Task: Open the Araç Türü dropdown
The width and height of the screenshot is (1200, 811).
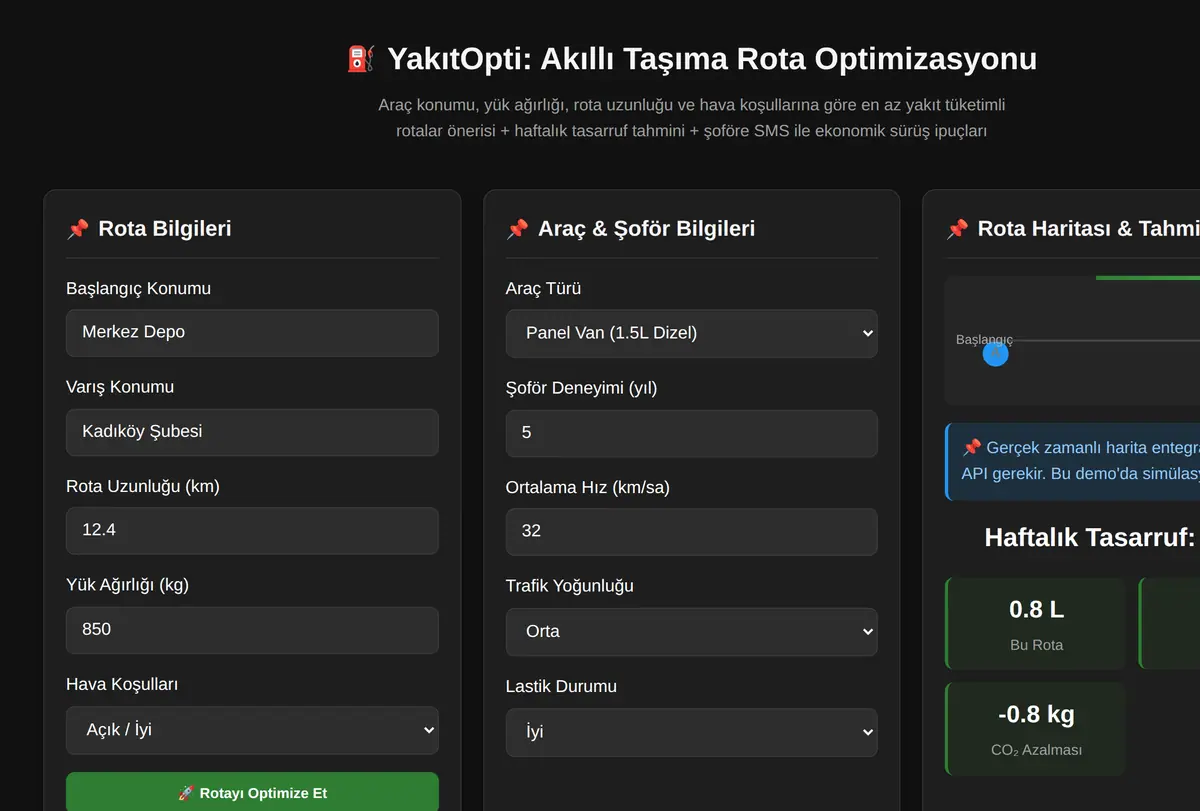Action: click(692, 333)
